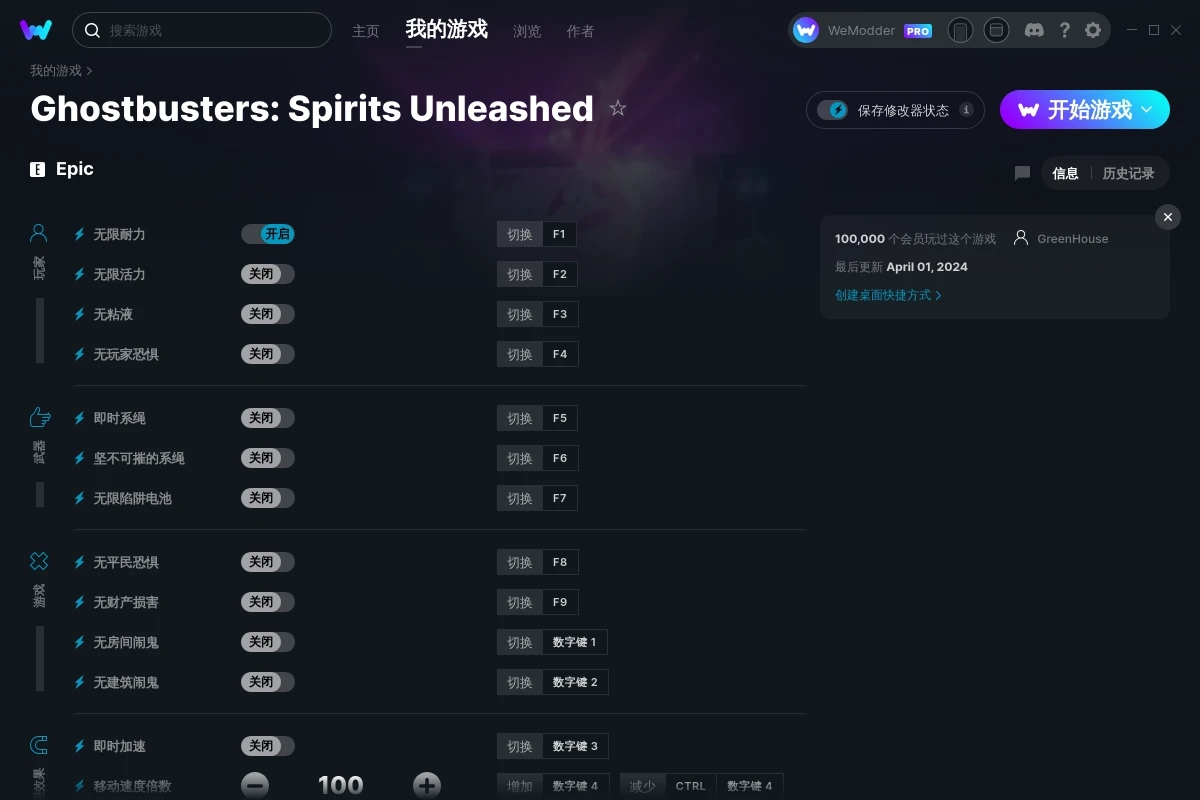Focus the 搜索游戏 search field
1200x800 pixels.
pyautogui.click(x=202, y=30)
